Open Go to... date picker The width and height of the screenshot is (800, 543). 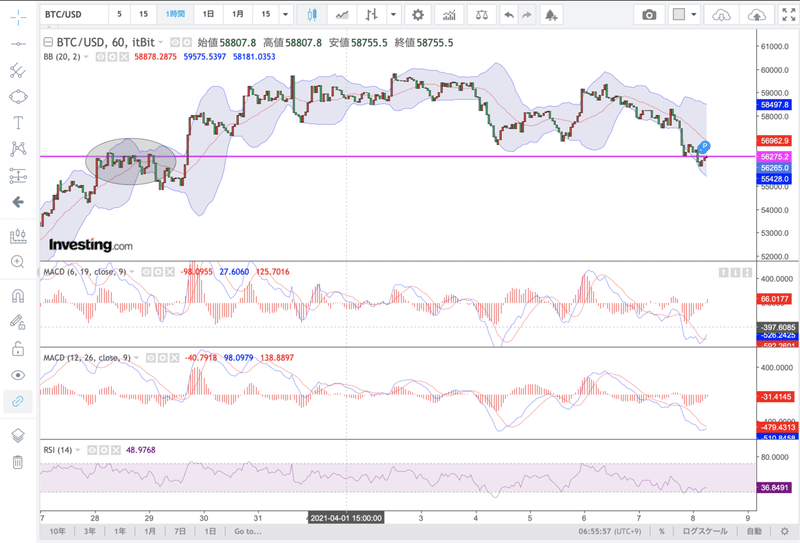point(248,531)
